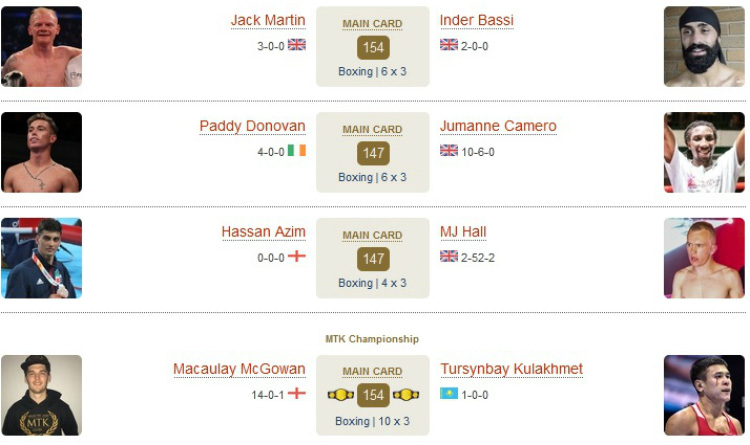Click the UK flag next to MJ Hall's record
The image size is (750, 445).
tap(449, 256)
